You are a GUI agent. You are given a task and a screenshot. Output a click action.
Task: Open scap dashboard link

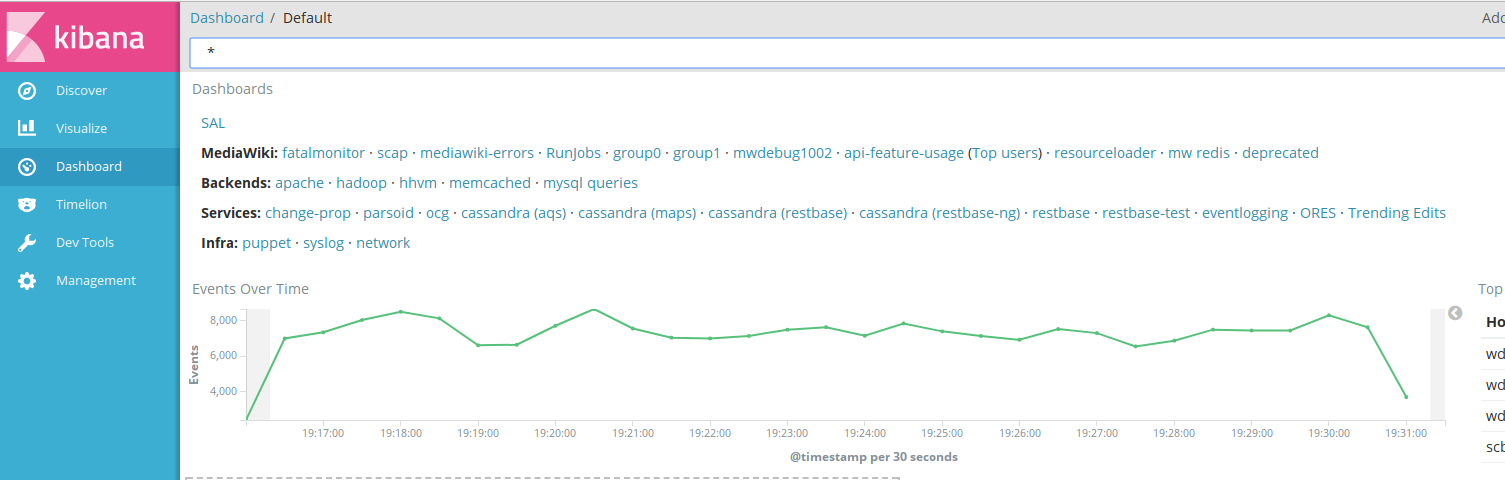(392, 153)
